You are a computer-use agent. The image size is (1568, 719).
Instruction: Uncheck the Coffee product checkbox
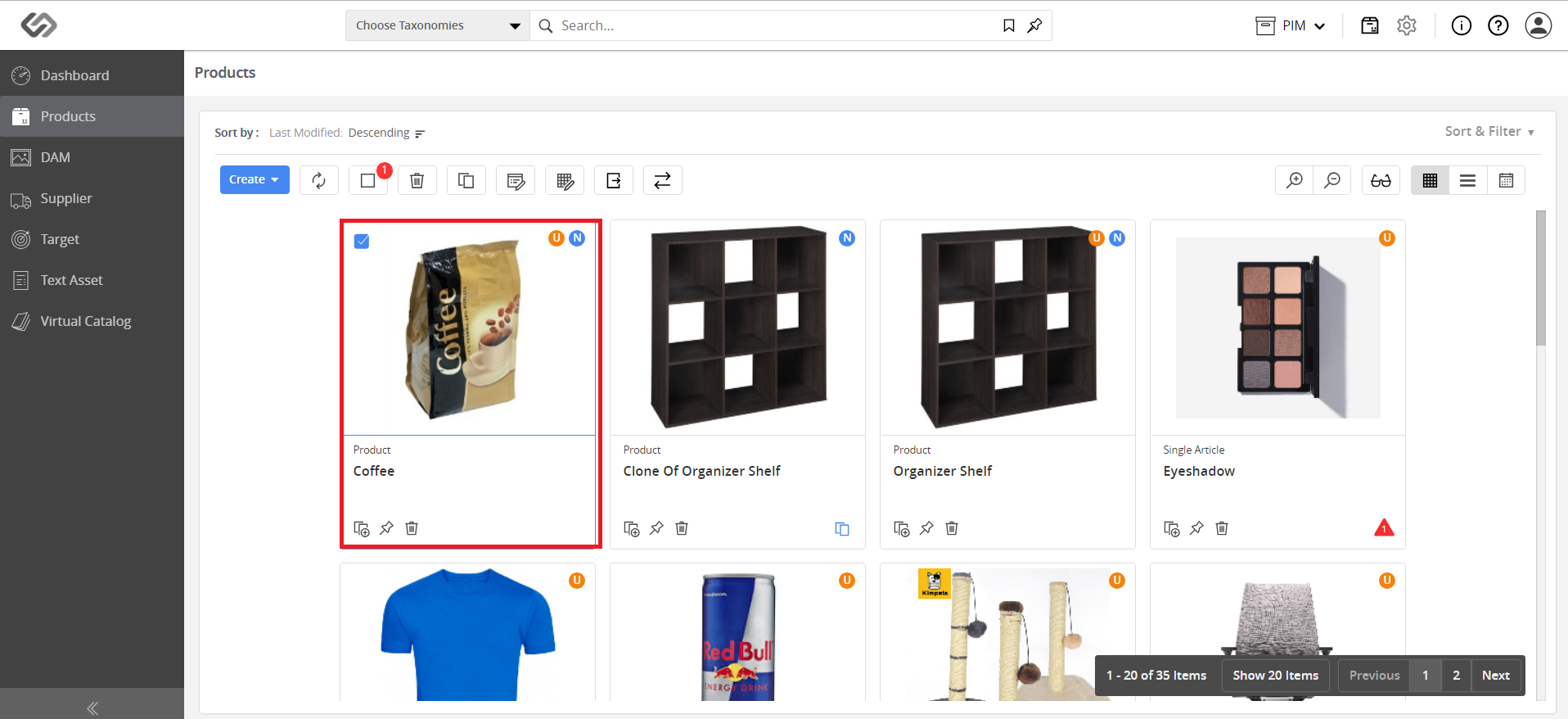362,242
